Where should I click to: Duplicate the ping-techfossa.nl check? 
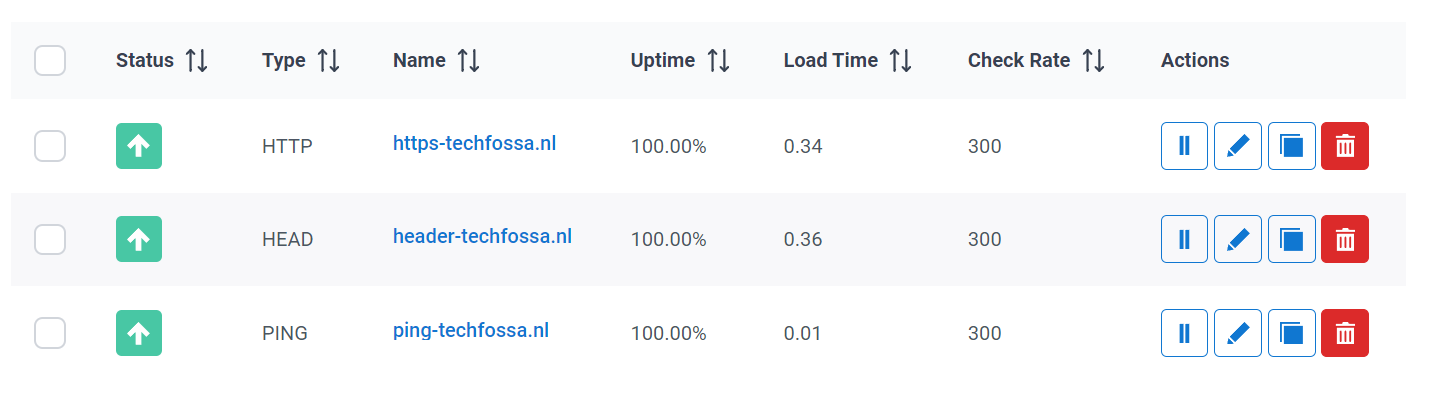[1291, 333]
